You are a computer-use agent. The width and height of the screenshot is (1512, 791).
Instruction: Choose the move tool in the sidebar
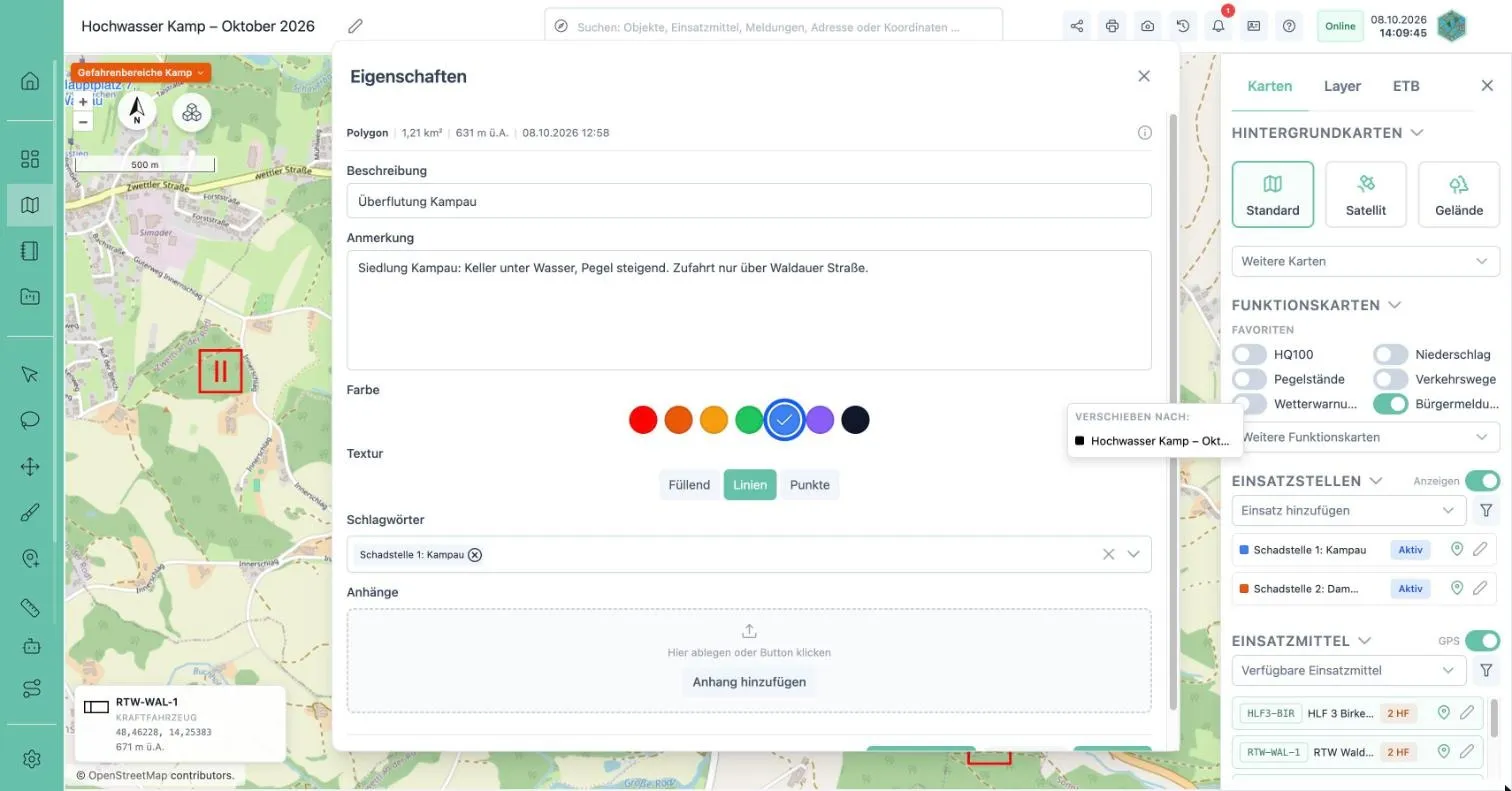coord(30,466)
